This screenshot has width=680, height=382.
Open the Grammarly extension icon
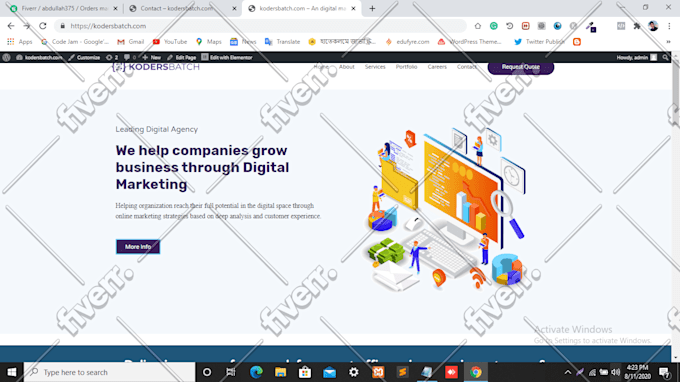click(x=494, y=26)
